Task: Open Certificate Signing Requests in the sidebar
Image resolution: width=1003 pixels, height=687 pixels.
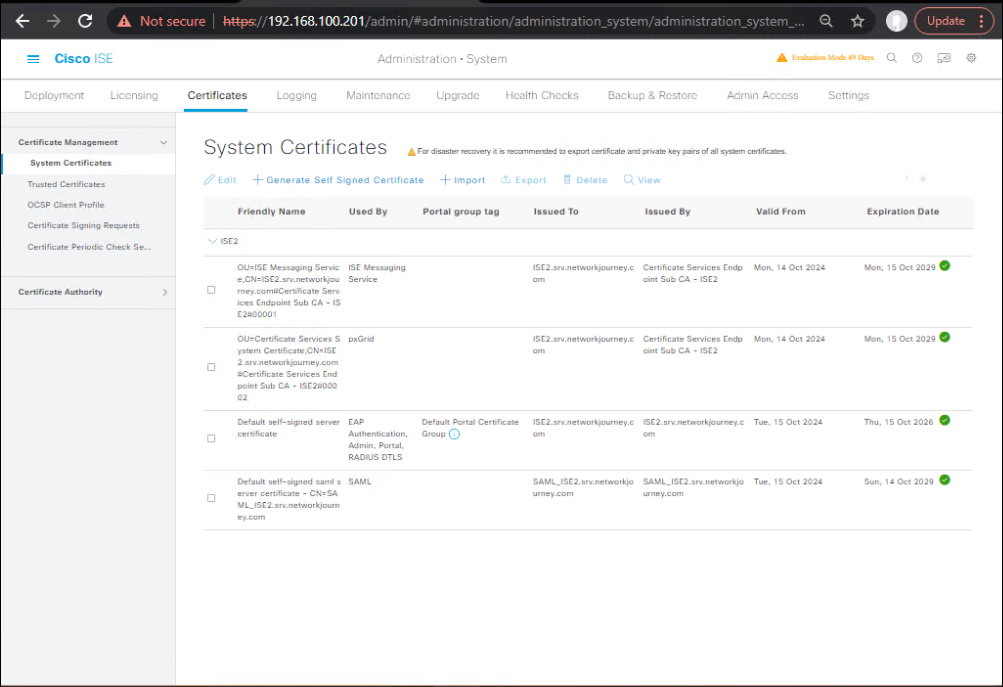Action: point(83,225)
